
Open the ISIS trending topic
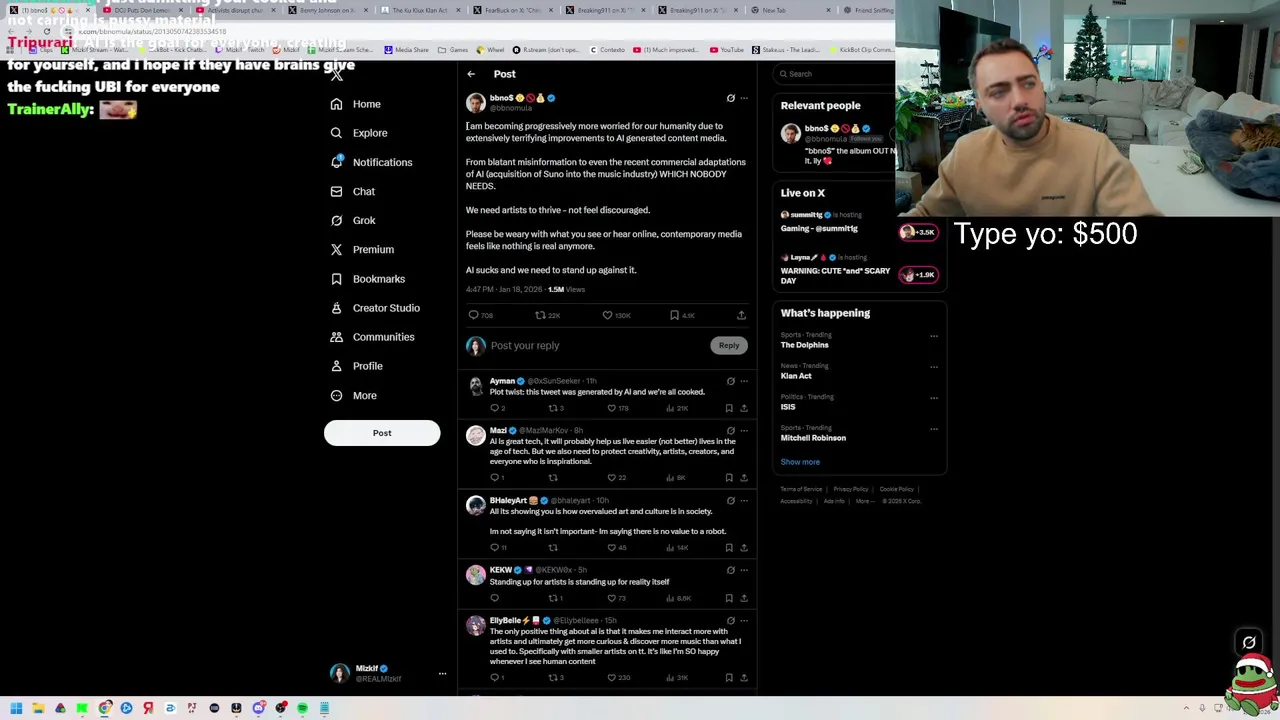[x=788, y=407]
